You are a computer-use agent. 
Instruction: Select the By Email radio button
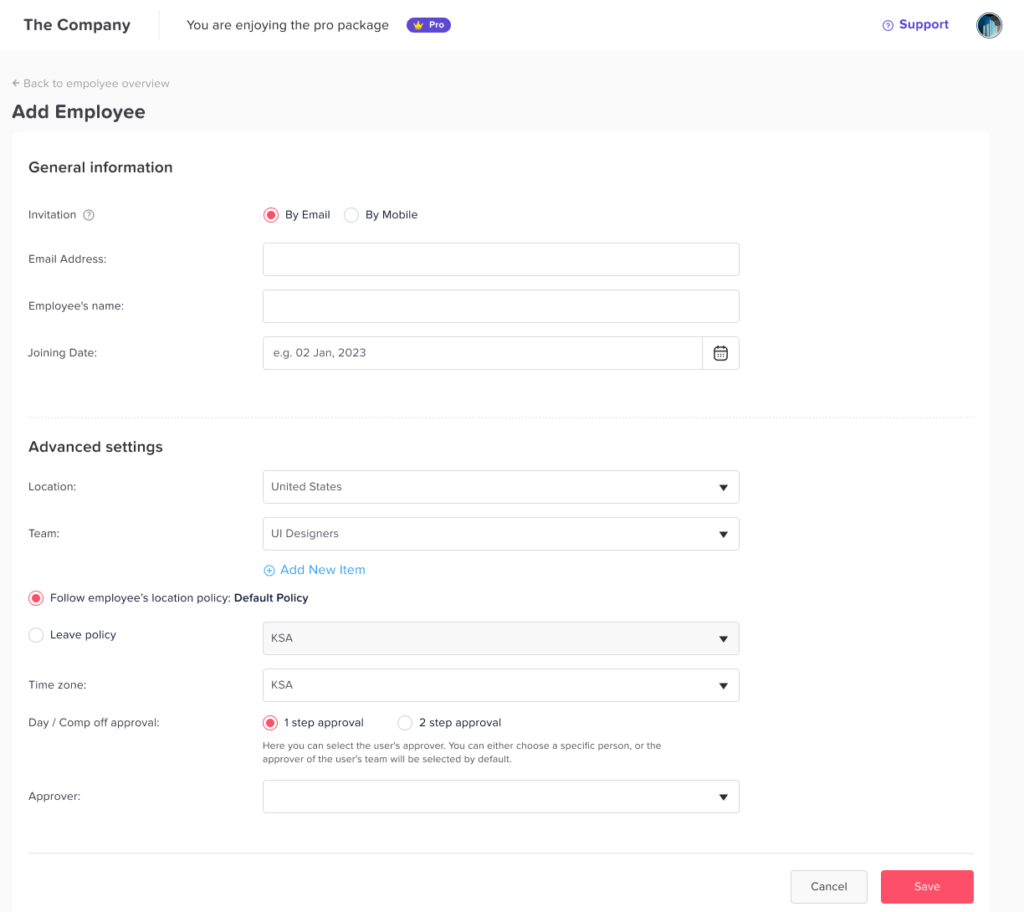(270, 215)
